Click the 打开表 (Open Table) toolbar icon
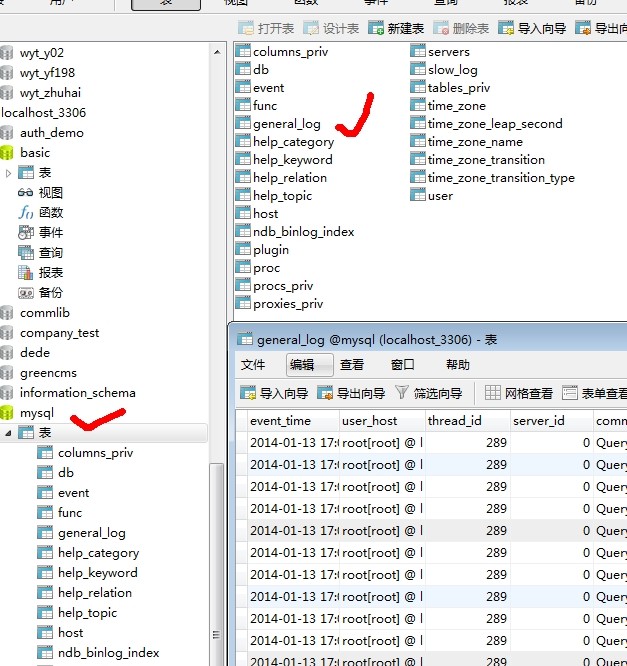The image size is (627, 666). click(245, 29)
